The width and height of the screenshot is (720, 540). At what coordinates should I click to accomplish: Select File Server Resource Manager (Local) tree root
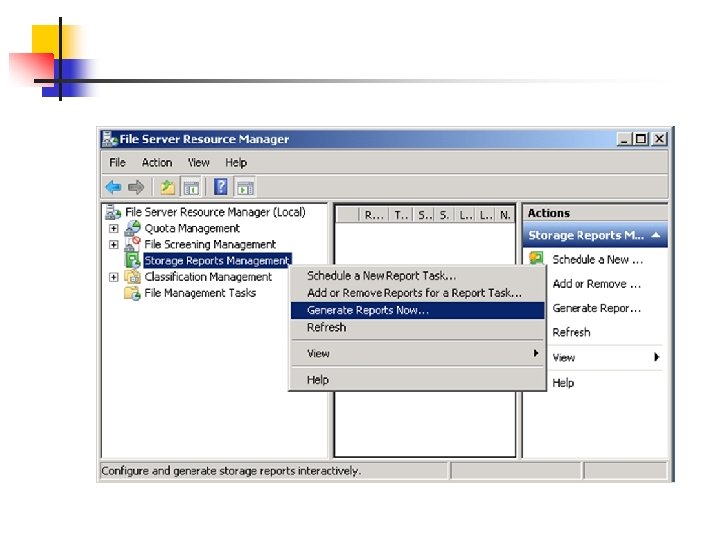tap(215, 212)
